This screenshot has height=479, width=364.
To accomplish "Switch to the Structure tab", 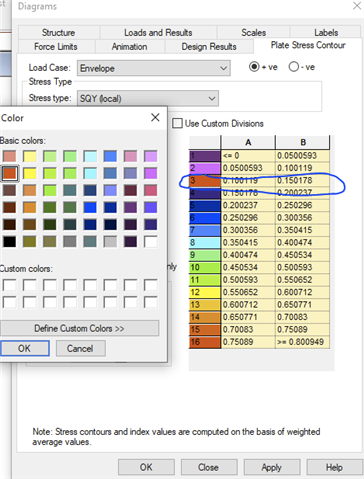I will coord(58,32).
